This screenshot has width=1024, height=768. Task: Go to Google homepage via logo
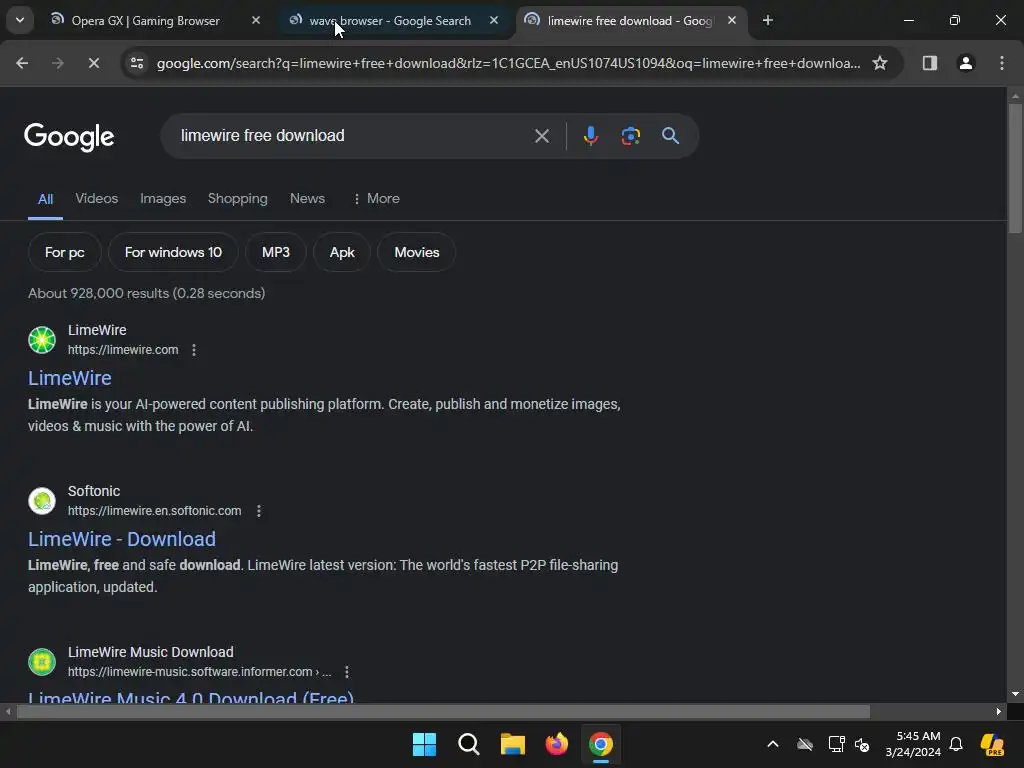pyautogui.click(x=69, y=136)
